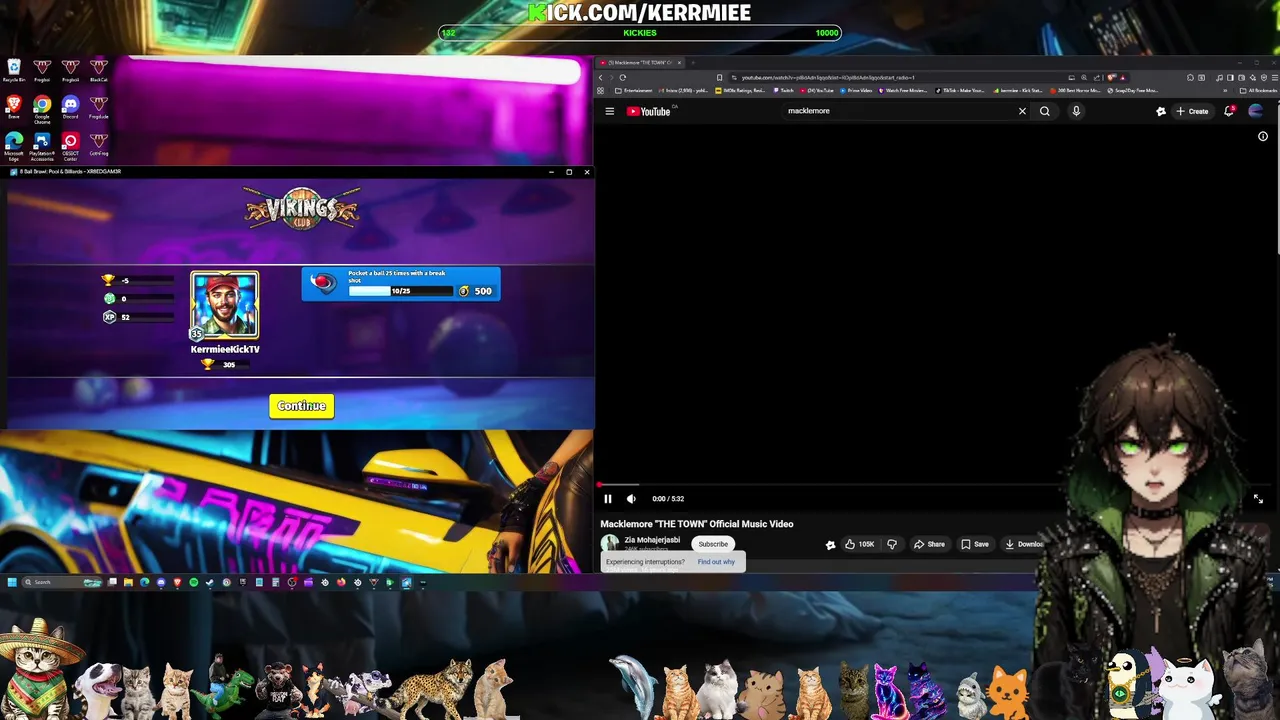Open YouTube notifications bell

click(x=1229, y=111)
